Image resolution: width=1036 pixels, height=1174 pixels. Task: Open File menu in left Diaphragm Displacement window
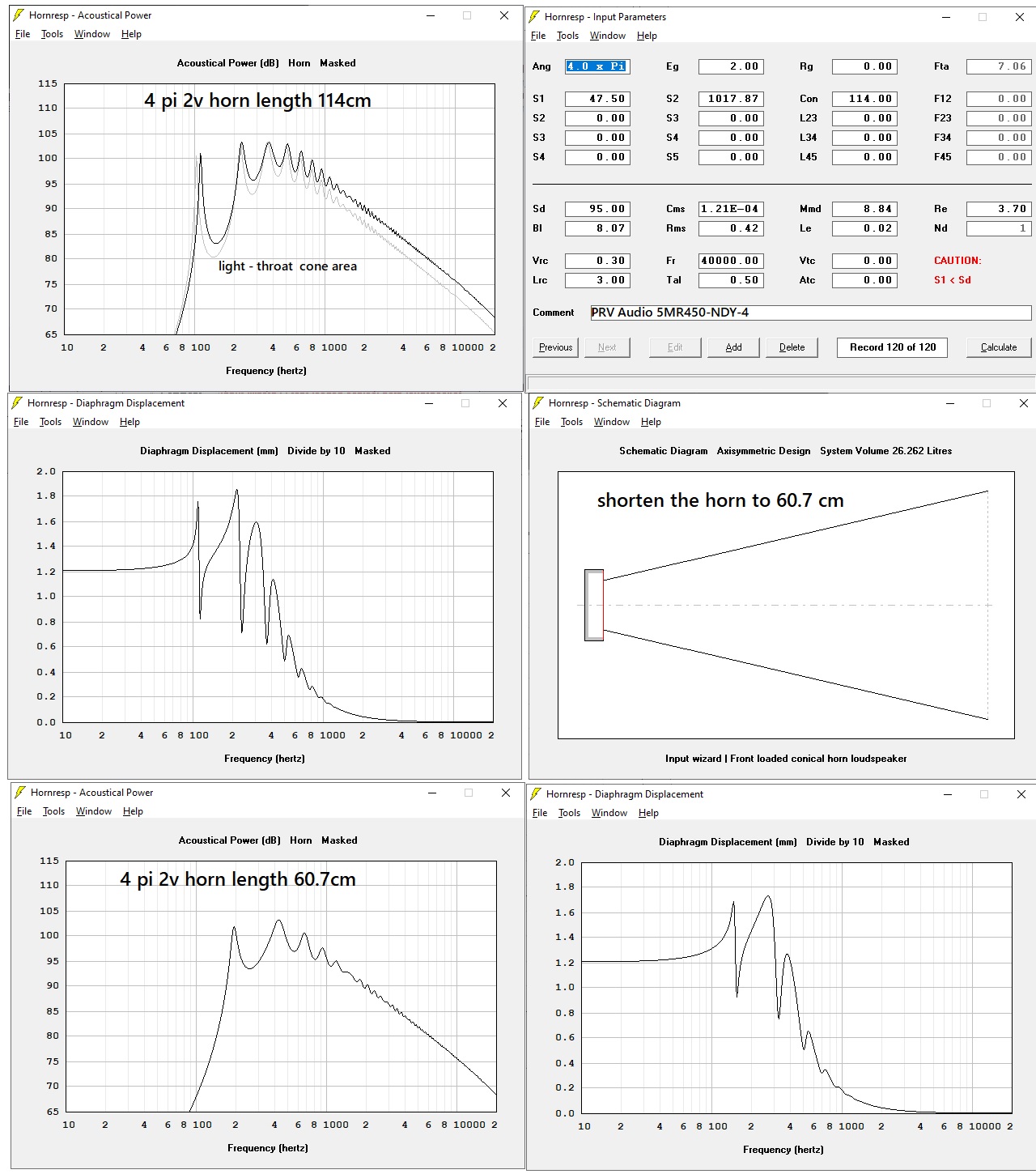click(21, 422)
